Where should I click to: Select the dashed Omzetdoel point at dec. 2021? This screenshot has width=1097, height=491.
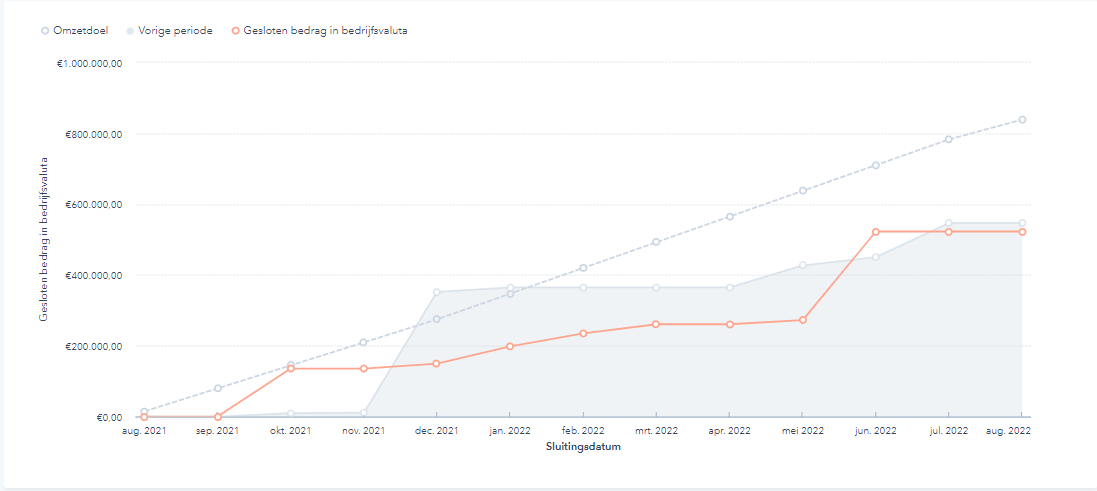click(x=437, y=319)
